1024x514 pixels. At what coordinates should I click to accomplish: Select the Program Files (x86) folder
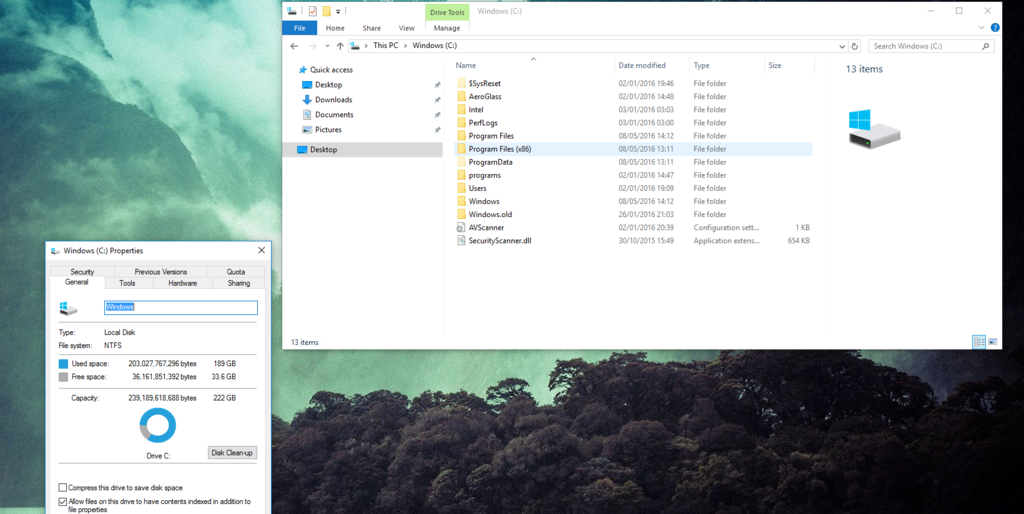click(x=633, y=149)
